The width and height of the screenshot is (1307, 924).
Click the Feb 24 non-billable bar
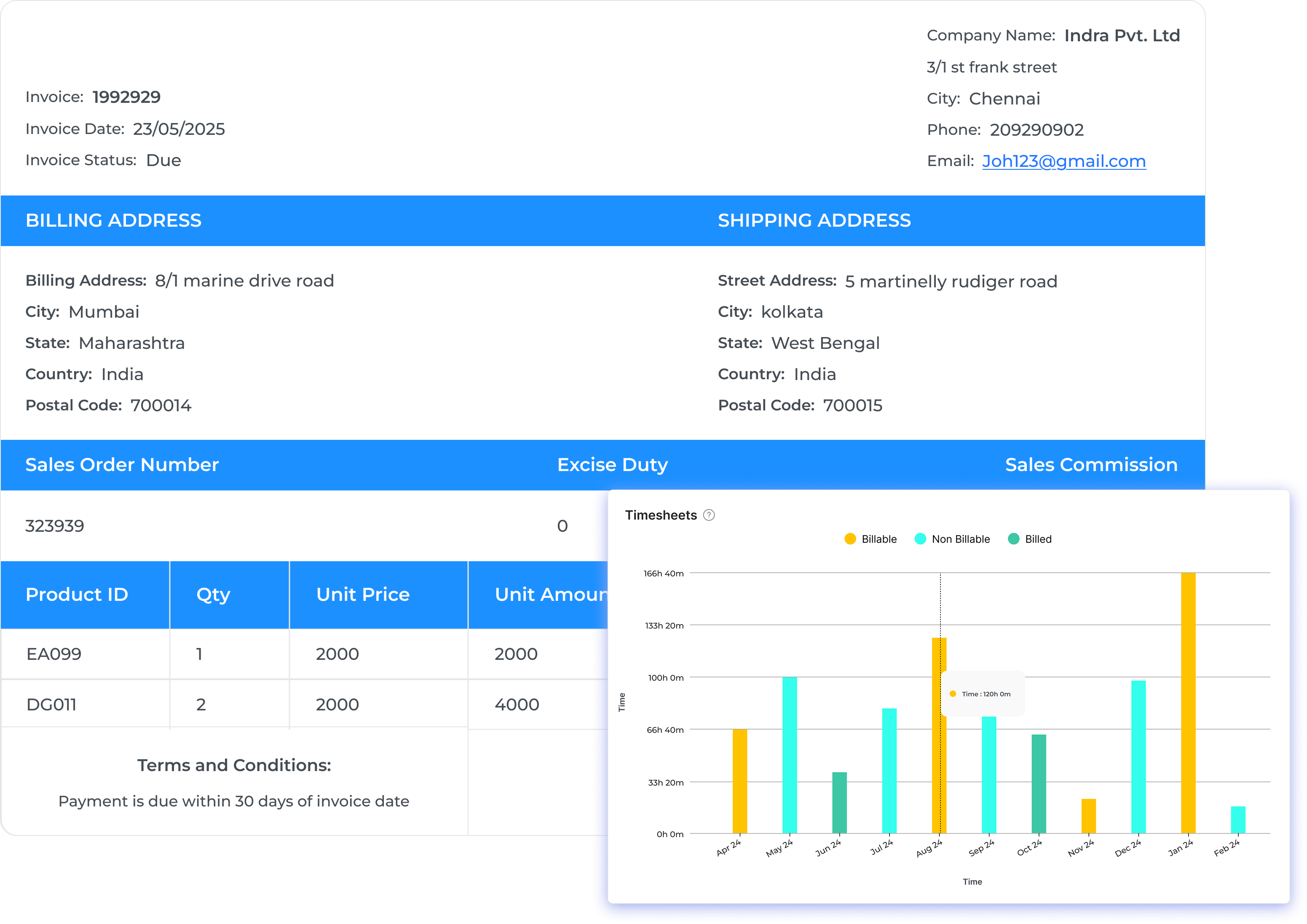point(1237,820)
